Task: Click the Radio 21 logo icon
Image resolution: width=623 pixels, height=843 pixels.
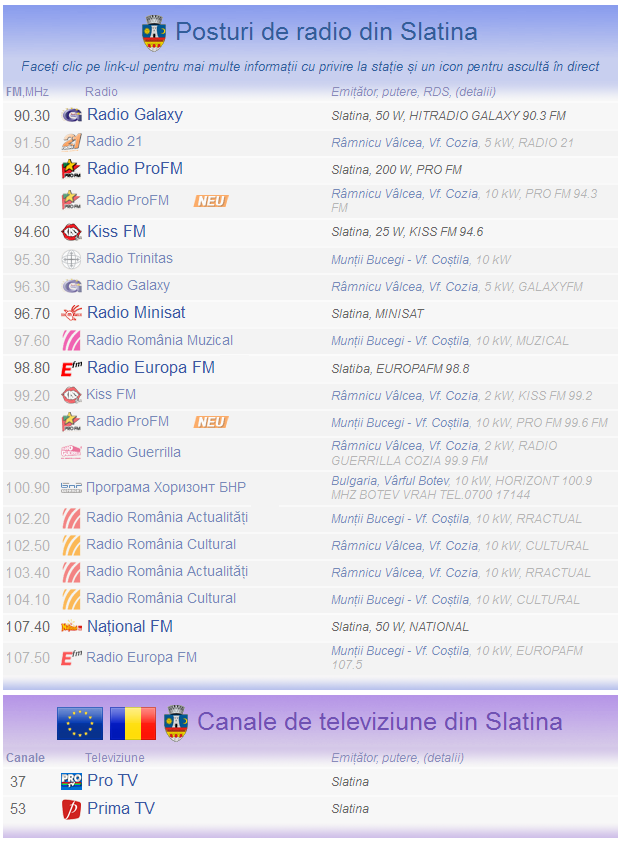Action: tap(71, 142)
